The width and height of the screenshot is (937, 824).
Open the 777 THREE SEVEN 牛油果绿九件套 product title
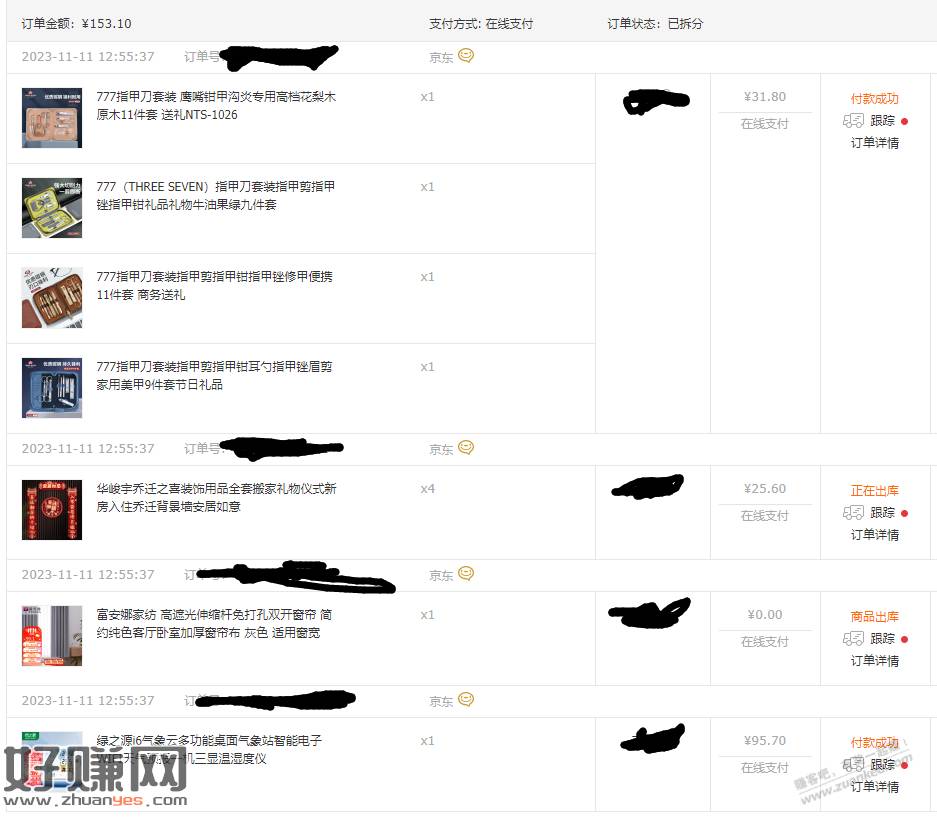tap(216, 196)
